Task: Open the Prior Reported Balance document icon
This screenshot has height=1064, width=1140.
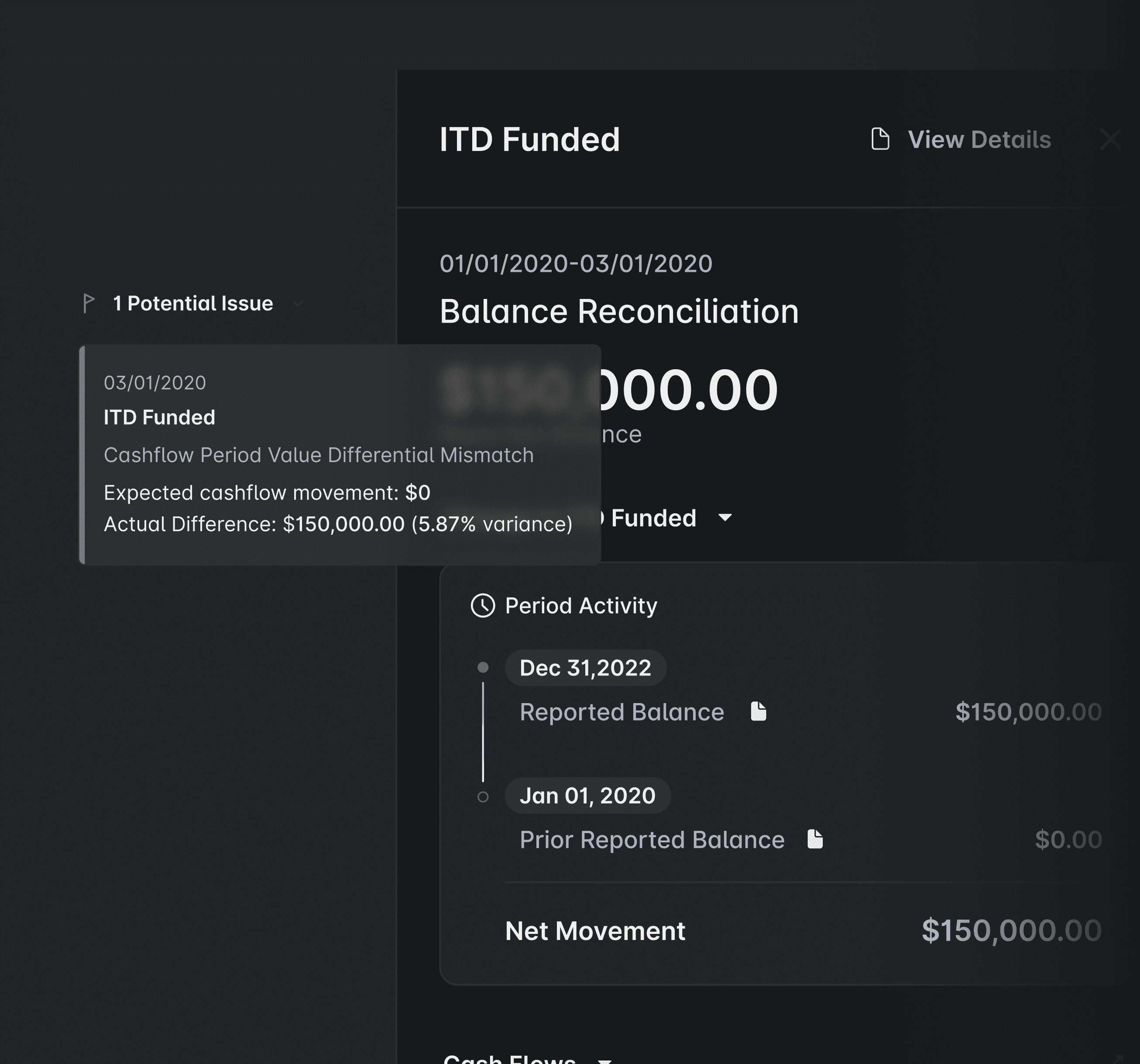Action: (815, 839)
